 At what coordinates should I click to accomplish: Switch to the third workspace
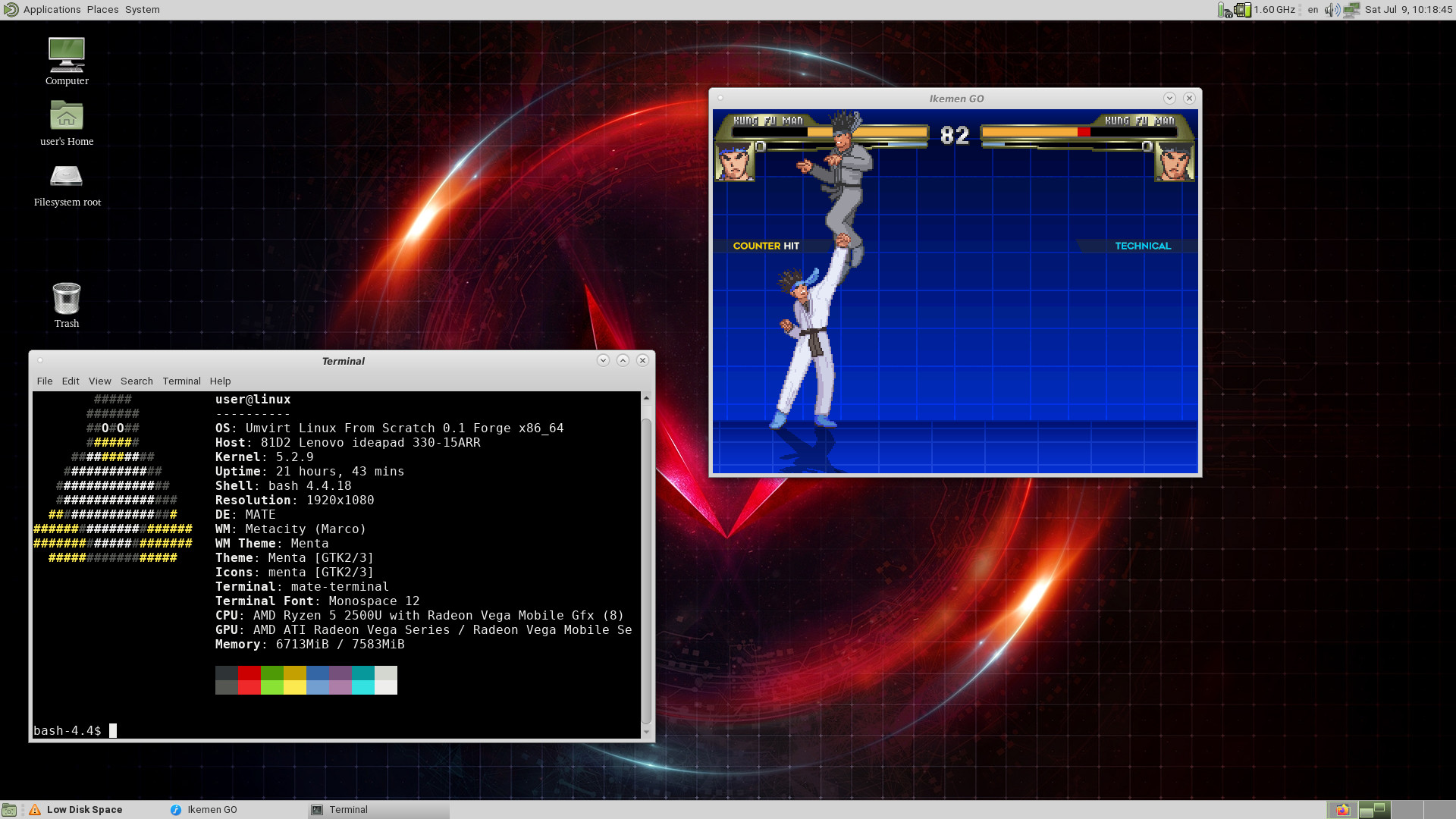coord(1407,810)
